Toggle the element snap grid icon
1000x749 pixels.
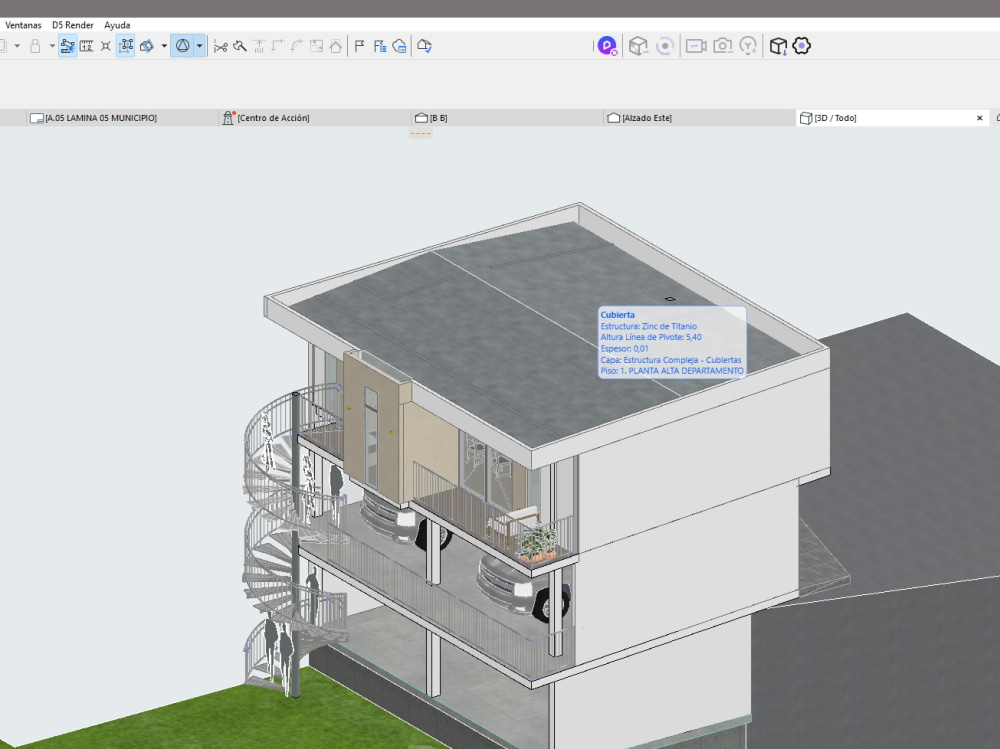pyautogui.click(x=126, y=46)
